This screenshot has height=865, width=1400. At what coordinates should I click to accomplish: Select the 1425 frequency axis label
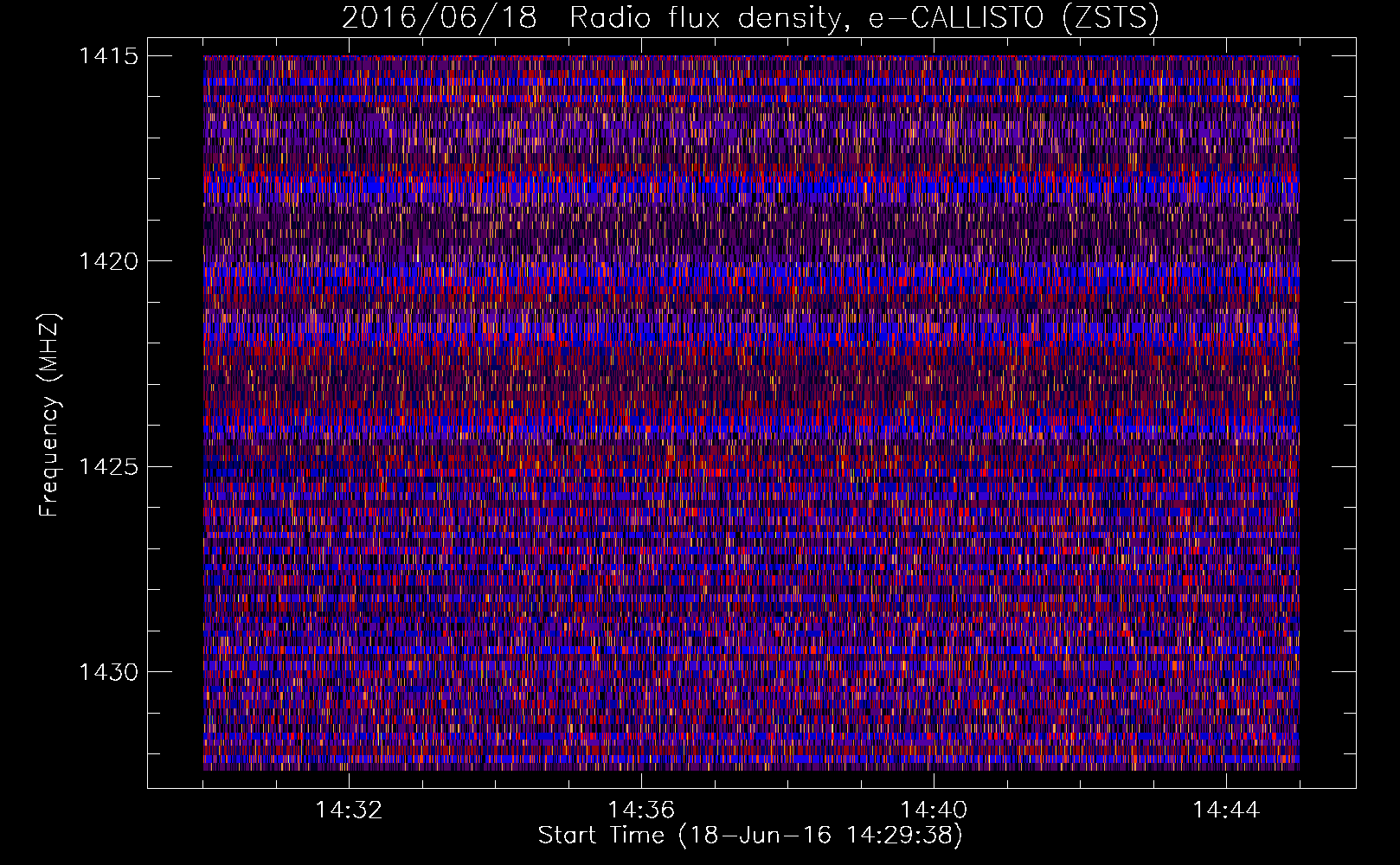point(108,467)
